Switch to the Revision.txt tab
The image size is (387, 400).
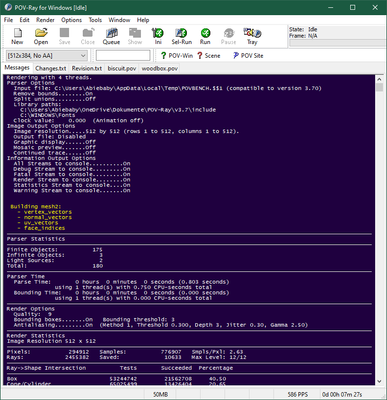click(87, 68)
